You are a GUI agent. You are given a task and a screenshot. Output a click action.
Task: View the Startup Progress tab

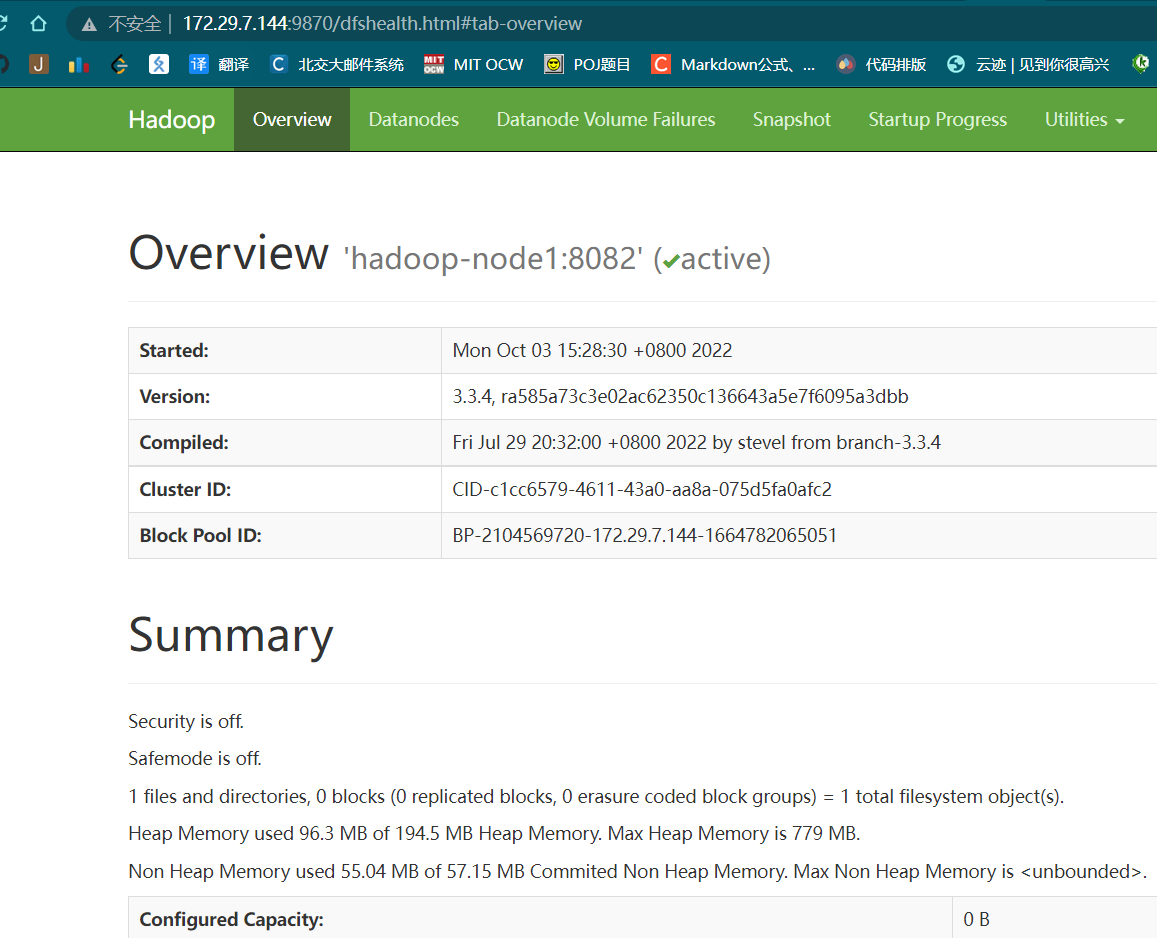pos(938,120)
